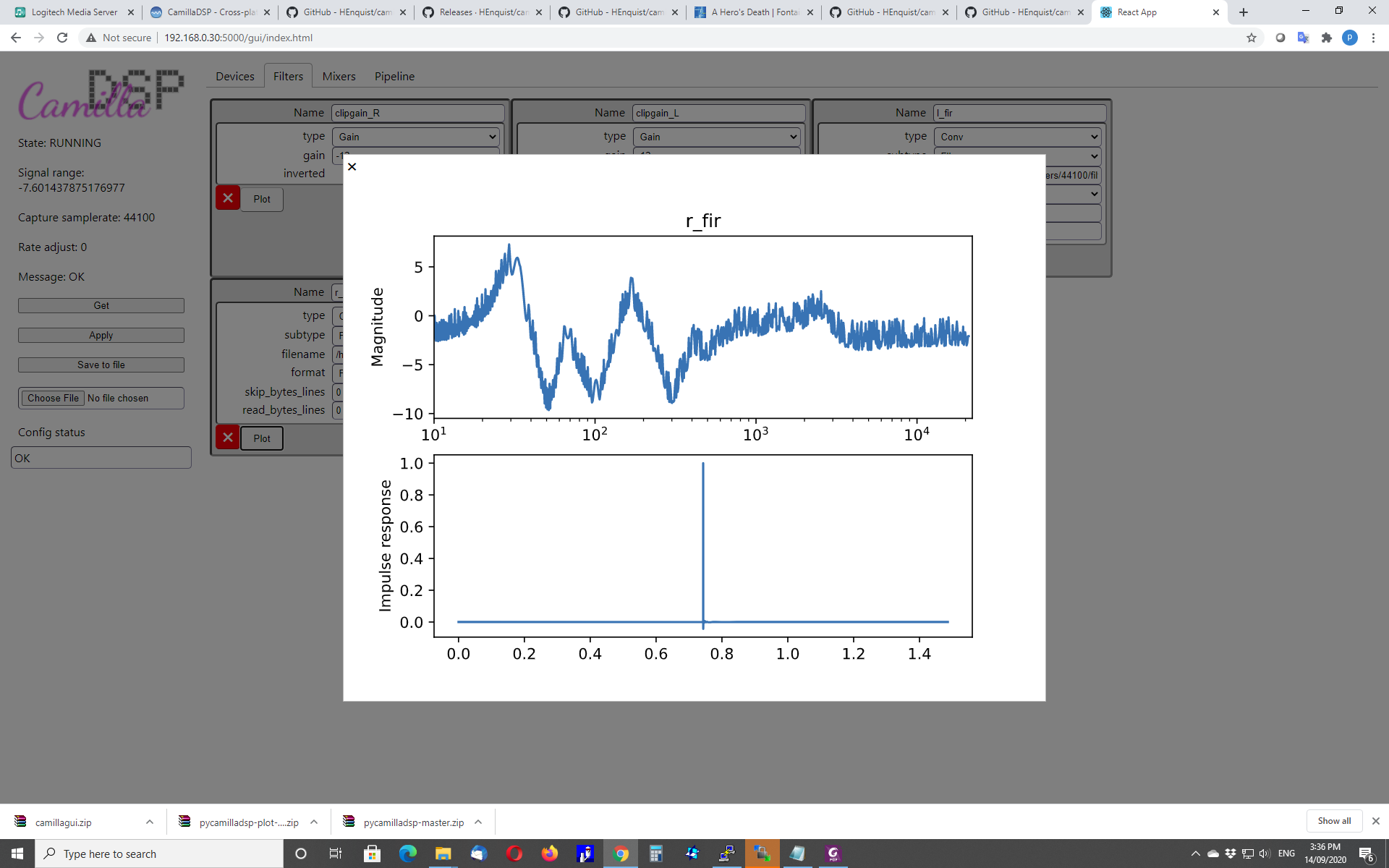Screen dimensions: 1389x868
Task: Open the PDF app in taskbar
Action: (833, 854)
